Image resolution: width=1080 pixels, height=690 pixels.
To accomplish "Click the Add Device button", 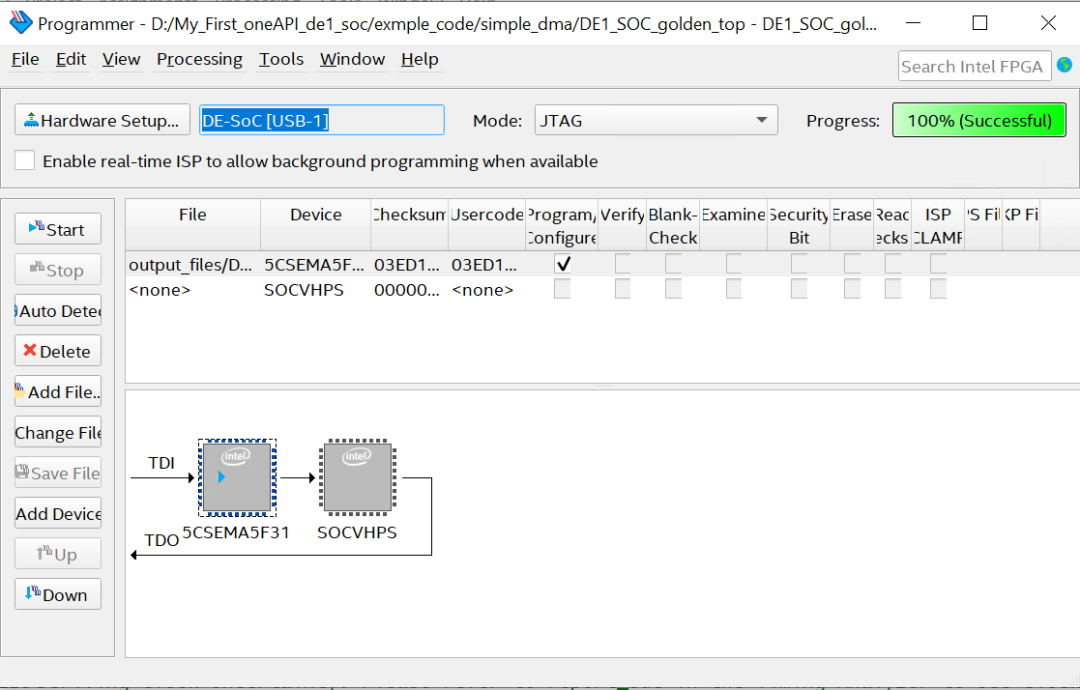I will (x=58, y=514).
